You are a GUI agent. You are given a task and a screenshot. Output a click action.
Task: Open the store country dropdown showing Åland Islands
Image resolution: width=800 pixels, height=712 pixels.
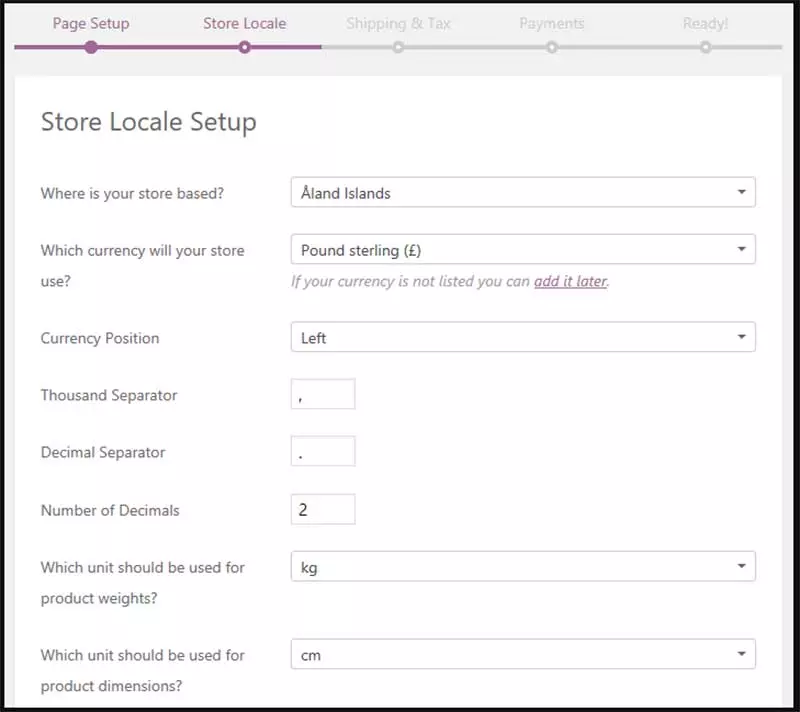click(x=523, y=192)
